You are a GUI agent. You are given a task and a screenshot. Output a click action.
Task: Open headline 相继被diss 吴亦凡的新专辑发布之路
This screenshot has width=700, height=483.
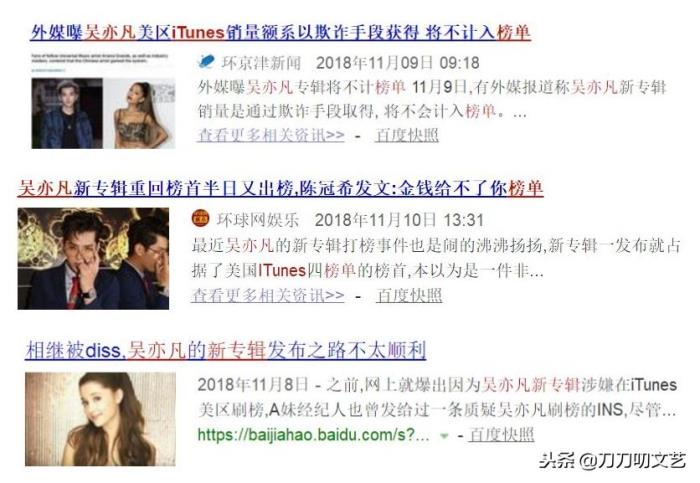(226, 350)
